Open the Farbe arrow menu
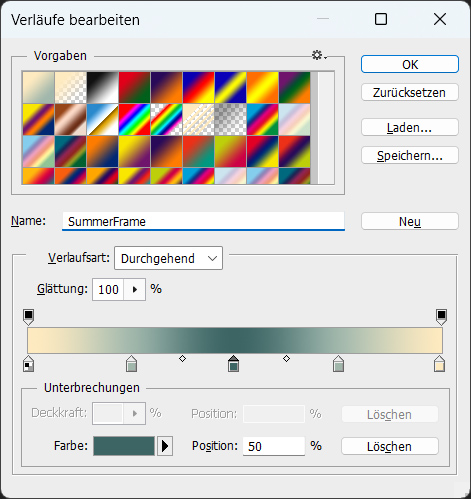The width and height of the screenshot is (471, 499). 165,446
